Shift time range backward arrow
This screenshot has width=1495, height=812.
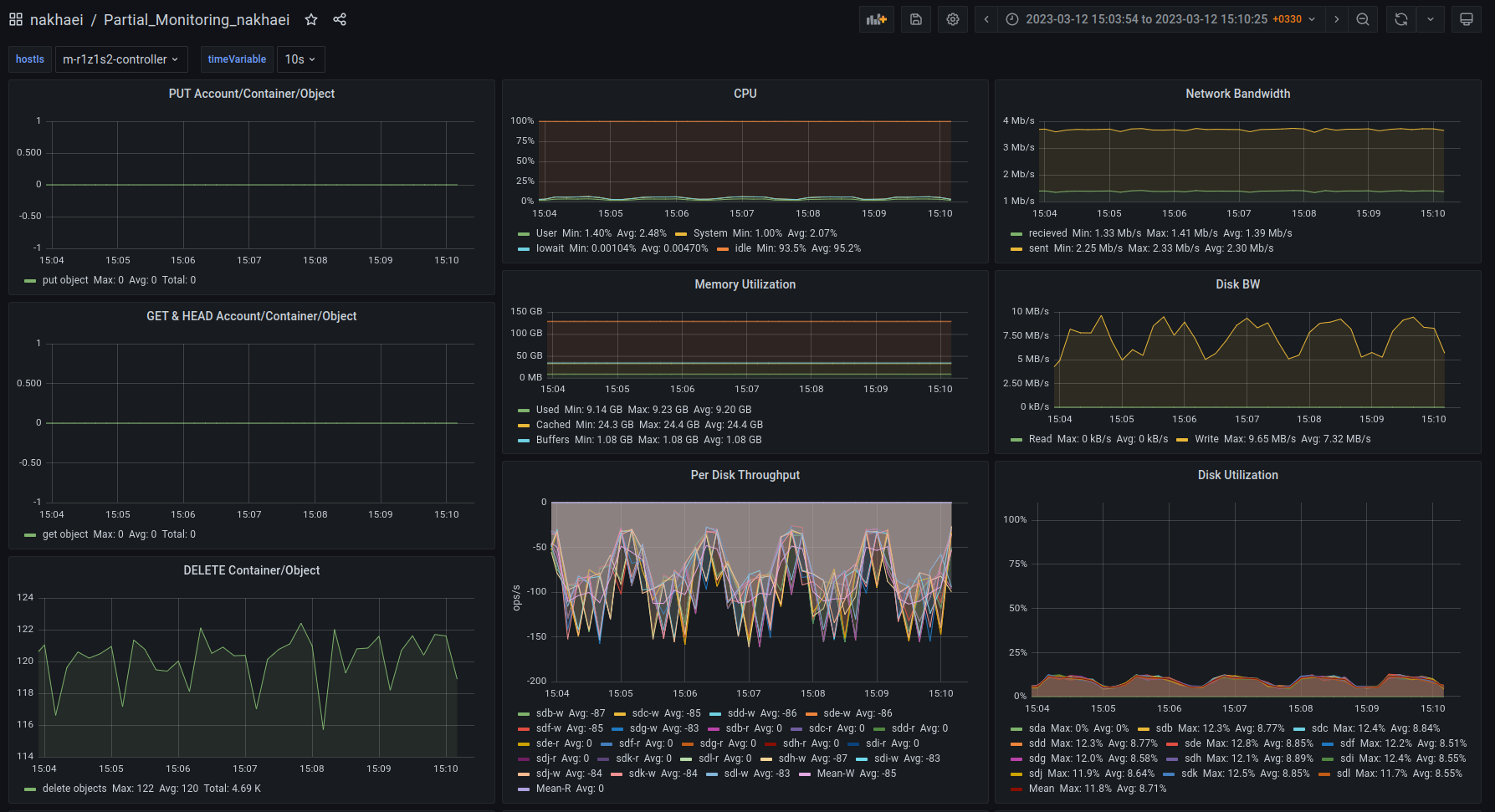click(x=986, y=19)
